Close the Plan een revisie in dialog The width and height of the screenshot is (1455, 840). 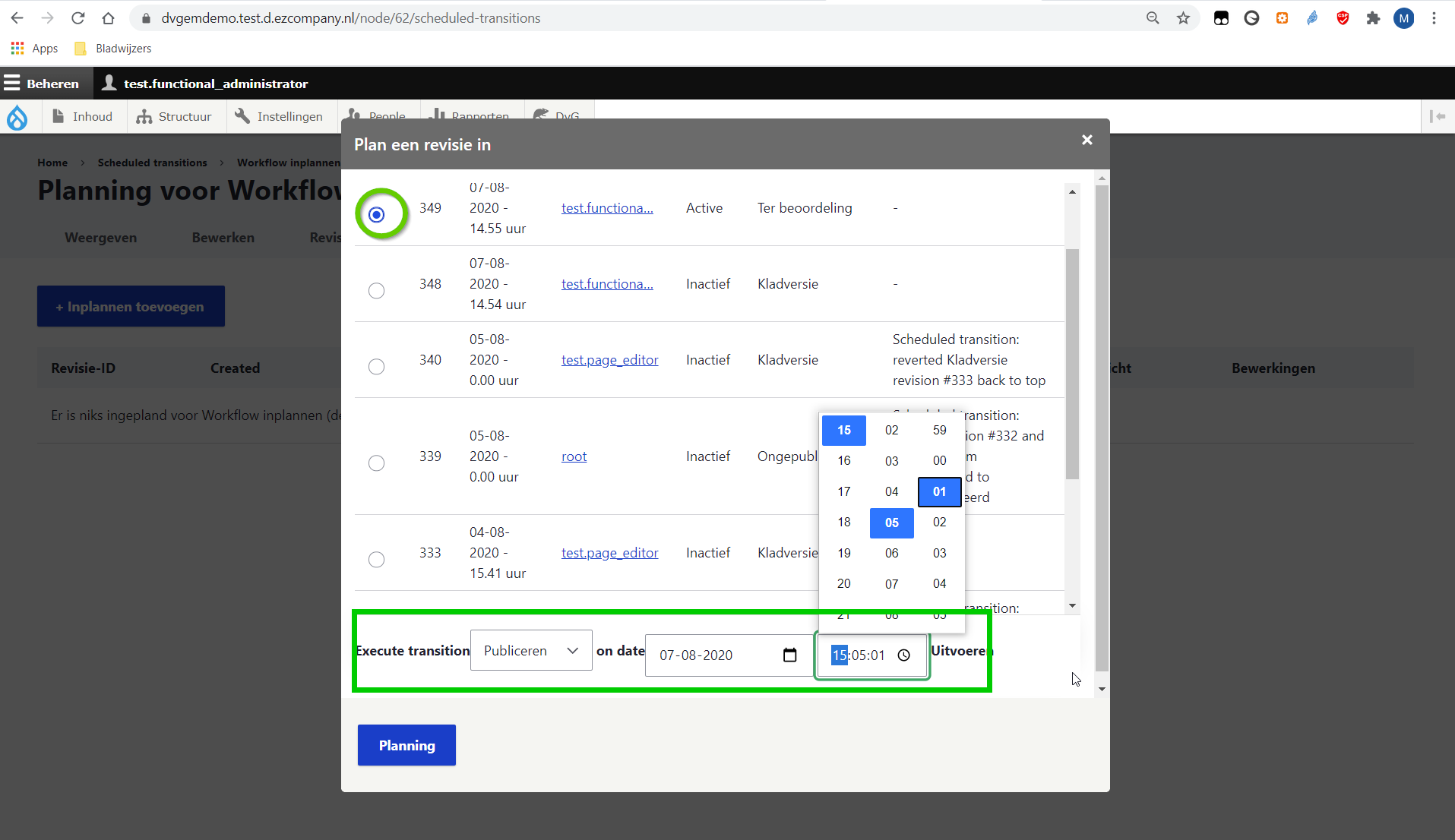[1087, 140]
